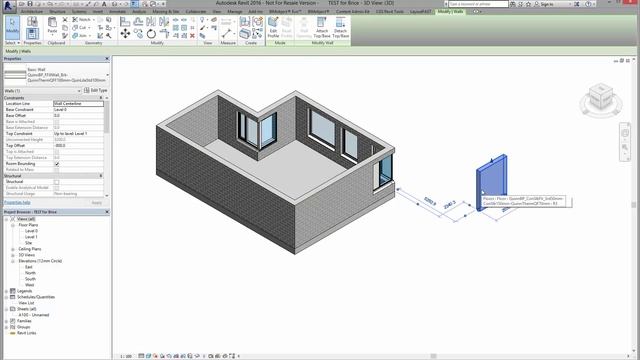This screenshot has width=640, height=360.
Task: Close the Project Browser panel
Action: (x=107, y=212)
